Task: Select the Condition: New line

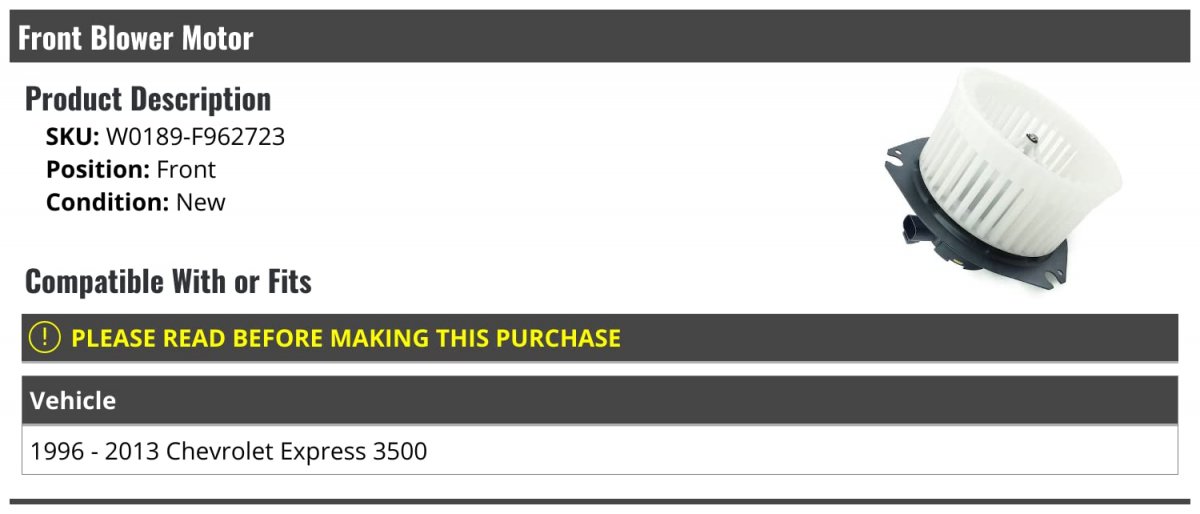Action: pos(136,201)
